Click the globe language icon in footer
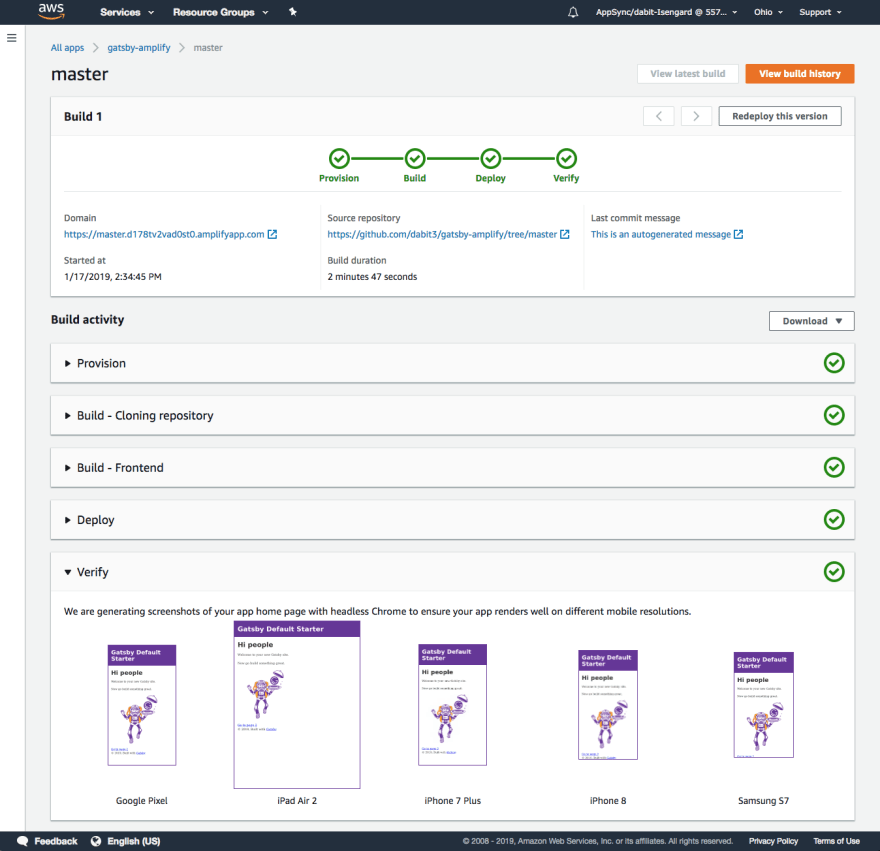Image resolution: width=880 pixels, height=851 pixels. tap(96, 841)
